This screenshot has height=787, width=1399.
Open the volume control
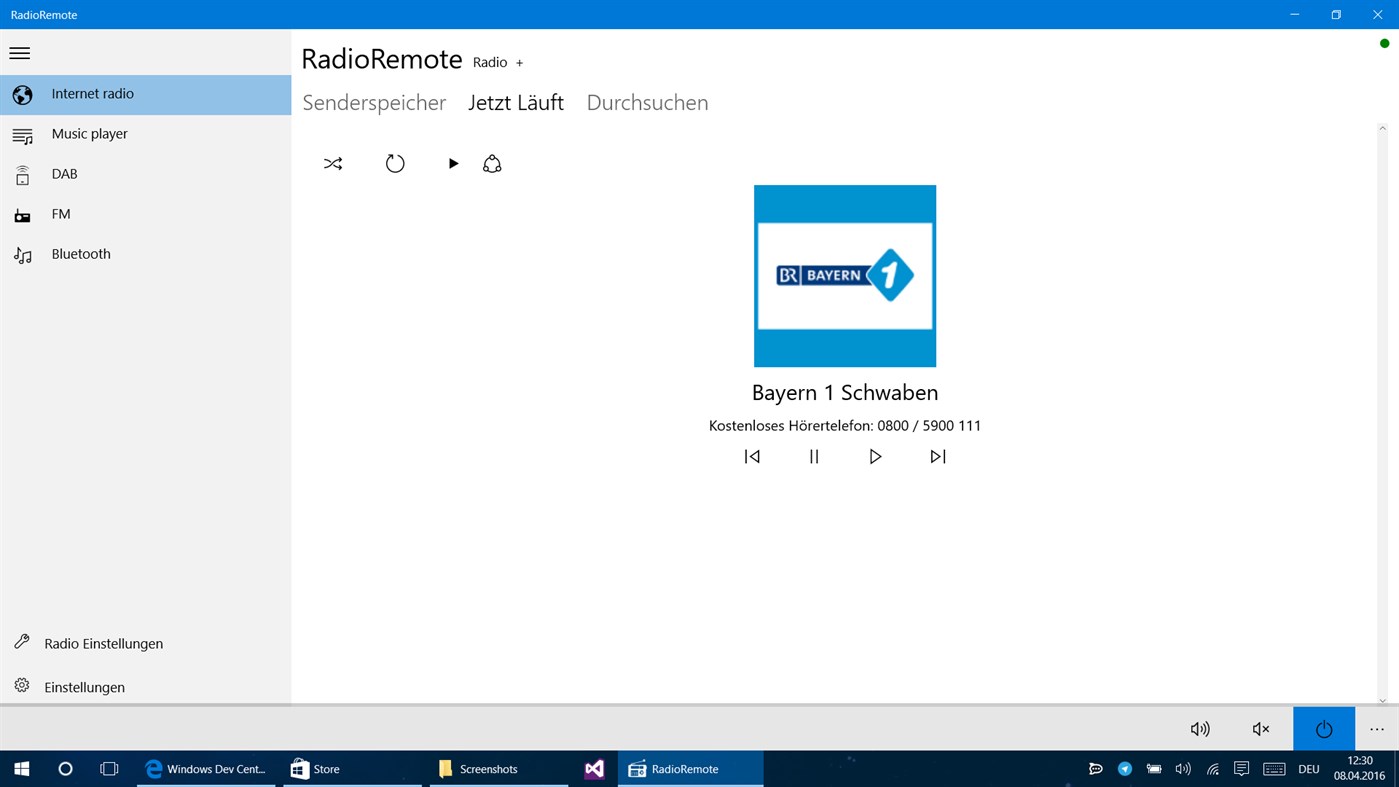1199,728
